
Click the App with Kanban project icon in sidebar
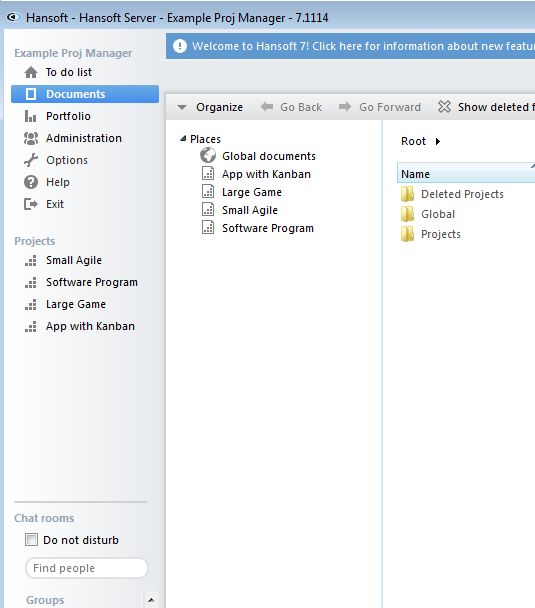[31, 327]
